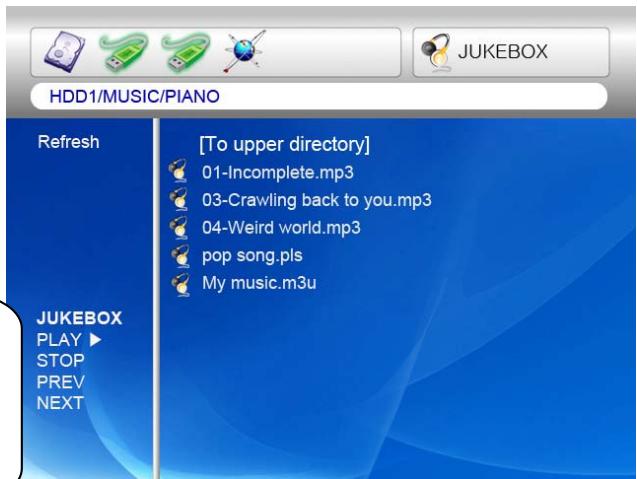Click music icon beside 04-Weird world.mp3
This screenshot has height=479, width=637.
179,227
